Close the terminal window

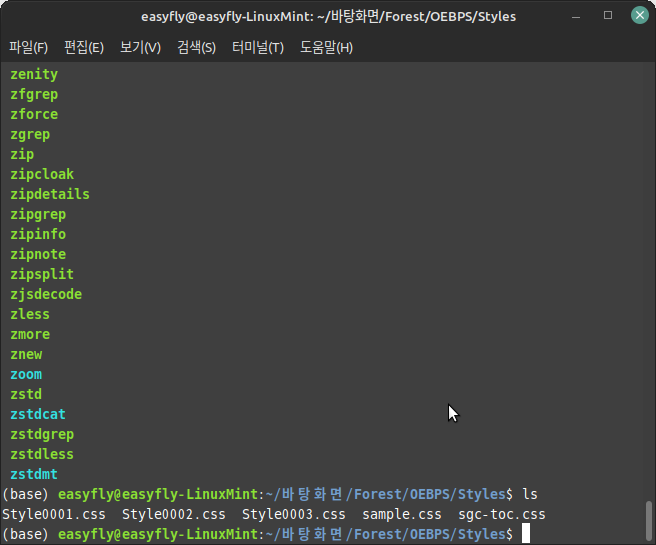[640, 15]
